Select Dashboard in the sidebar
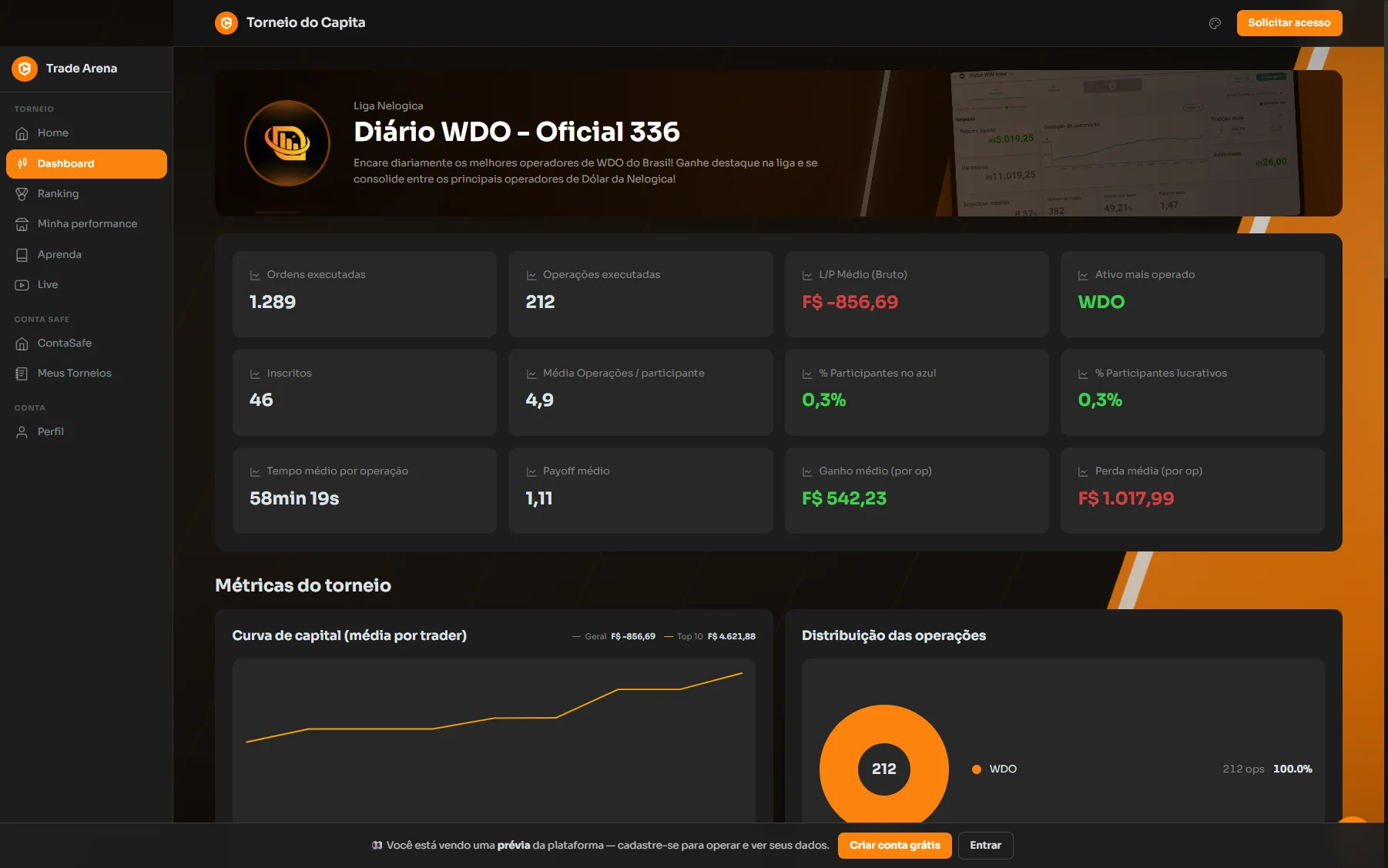The image size is (1388, 868). point(86,164)
